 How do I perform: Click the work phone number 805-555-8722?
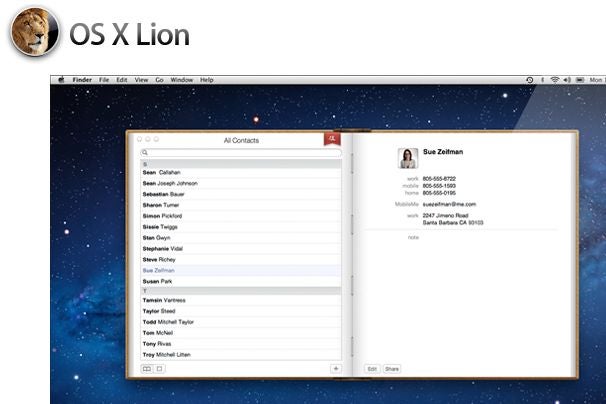click(439, 179)
